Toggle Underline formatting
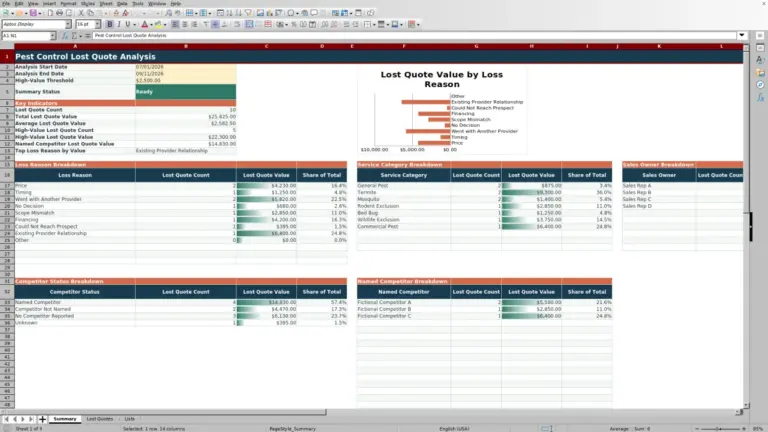Image resolution: width=768 pixels, height=432 pixels. coord(128,24)
